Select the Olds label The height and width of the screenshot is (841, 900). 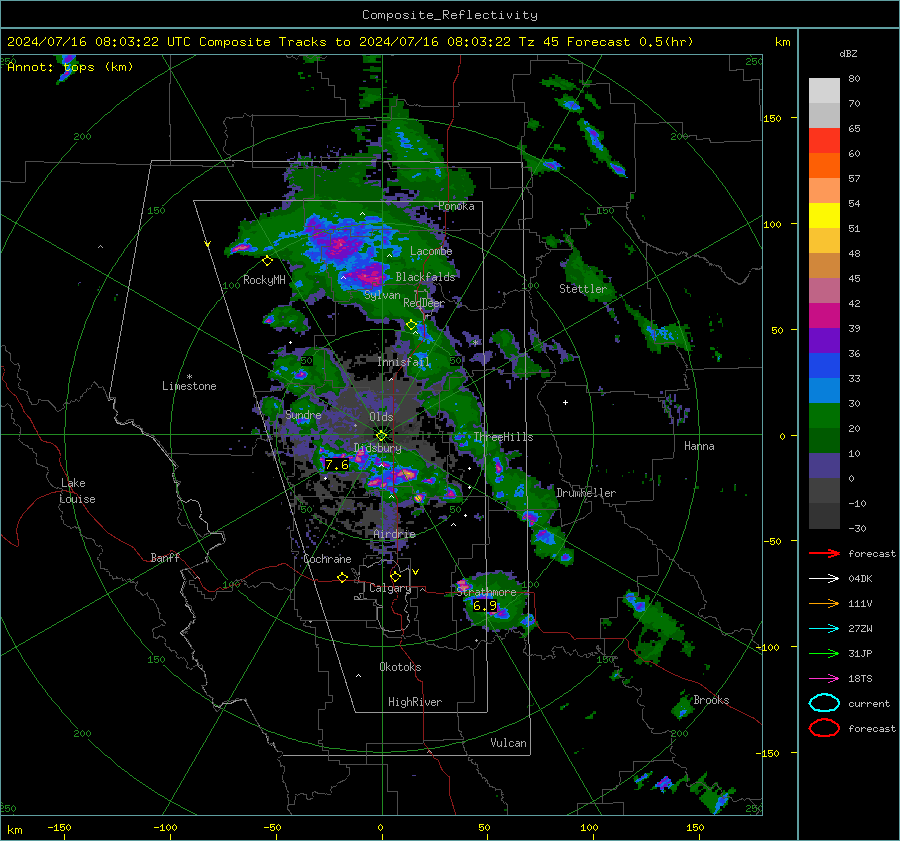(x=381, y=417)
